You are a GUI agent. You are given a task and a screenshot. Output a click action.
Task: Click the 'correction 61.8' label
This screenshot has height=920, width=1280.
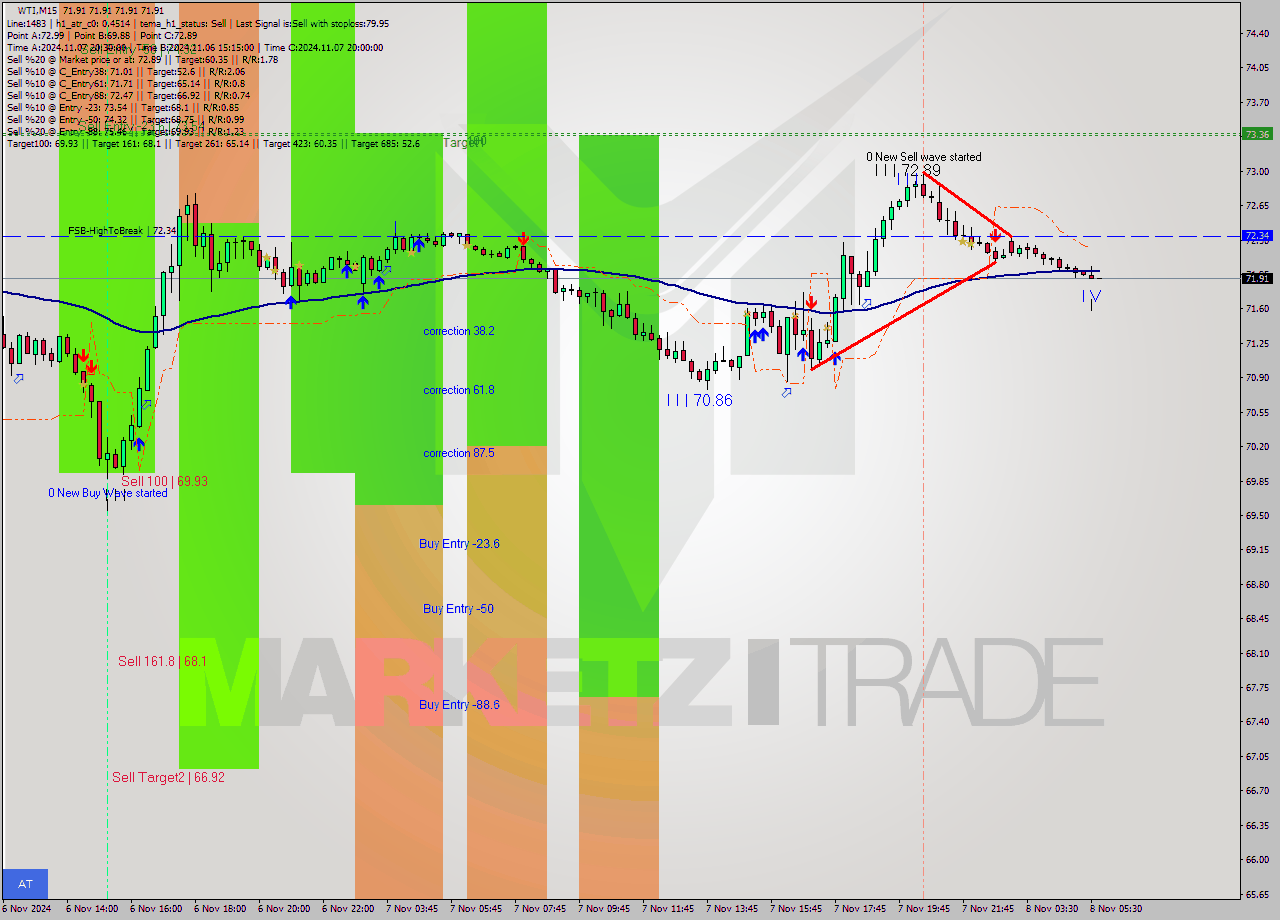tap(458, 390)
